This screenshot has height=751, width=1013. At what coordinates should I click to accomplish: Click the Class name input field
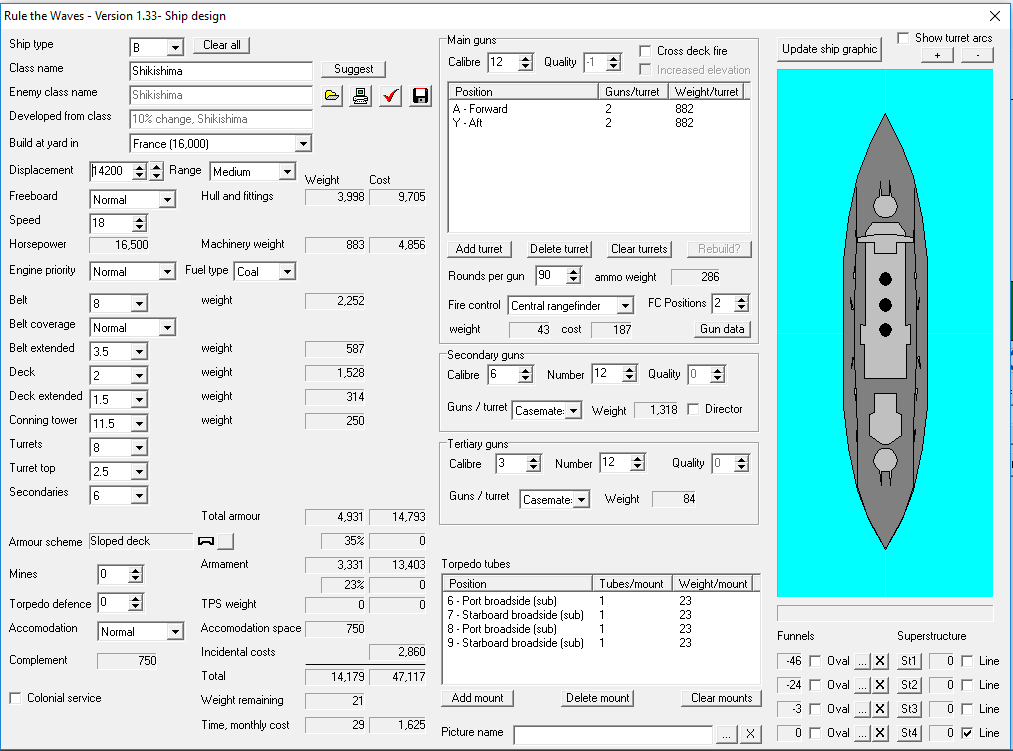pyautogui.click(x=220, y=71)
